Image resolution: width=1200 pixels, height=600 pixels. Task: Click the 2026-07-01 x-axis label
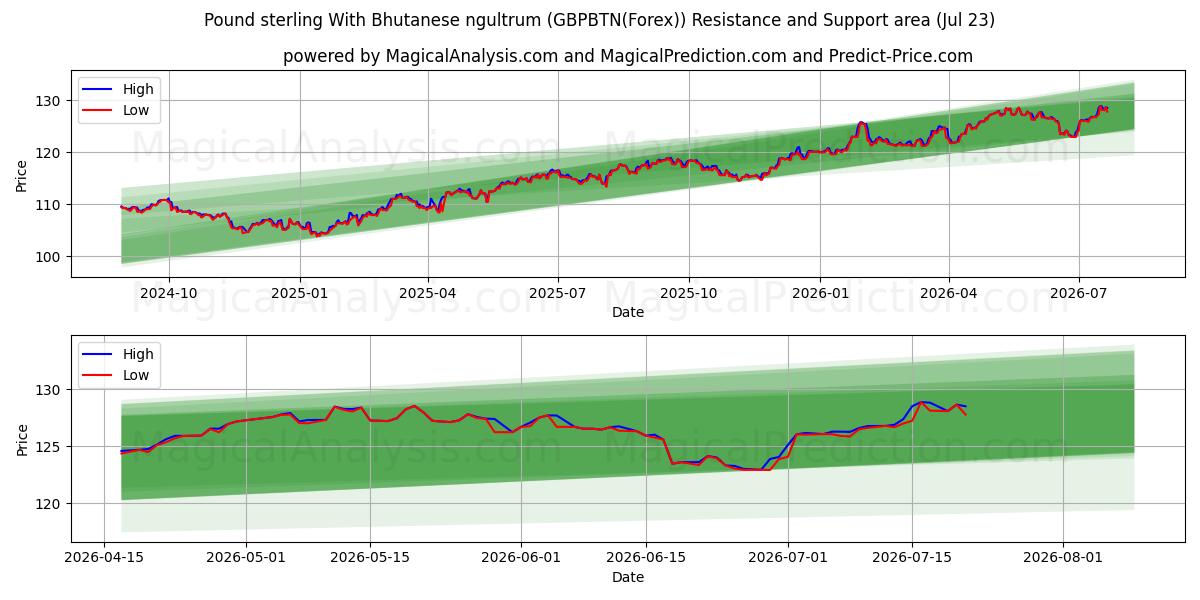point(787,559)
